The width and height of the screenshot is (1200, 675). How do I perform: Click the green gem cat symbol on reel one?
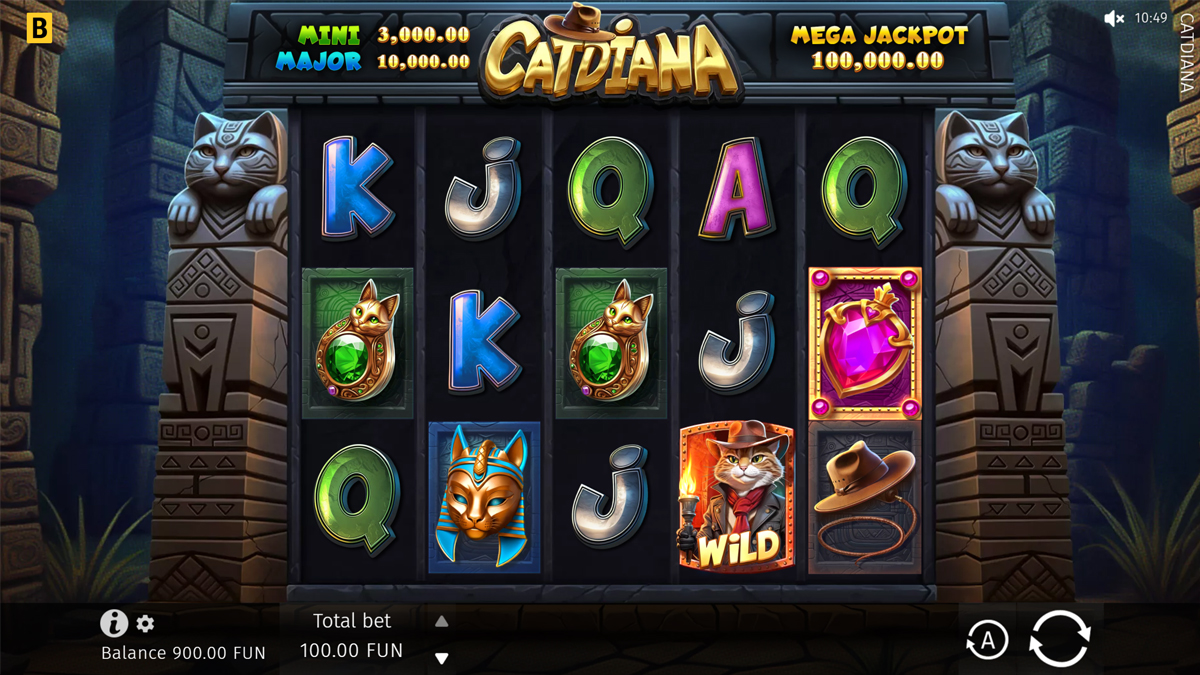click(x=358, y=343)
